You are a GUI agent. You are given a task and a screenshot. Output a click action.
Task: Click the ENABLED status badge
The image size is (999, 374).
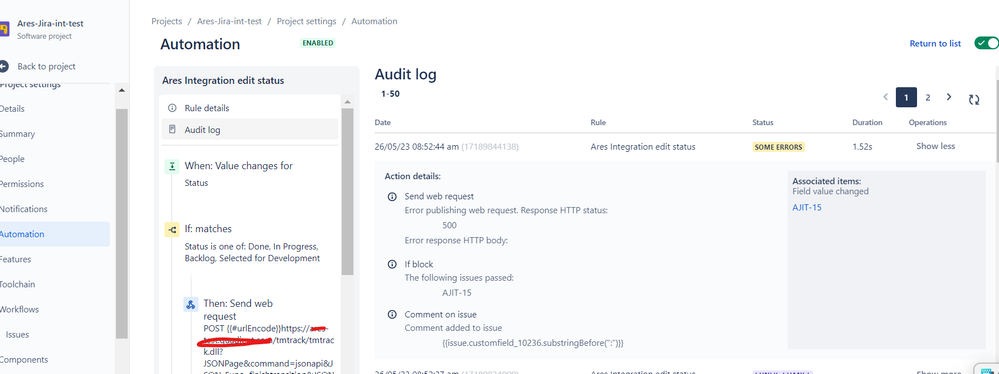coord(317,43)
